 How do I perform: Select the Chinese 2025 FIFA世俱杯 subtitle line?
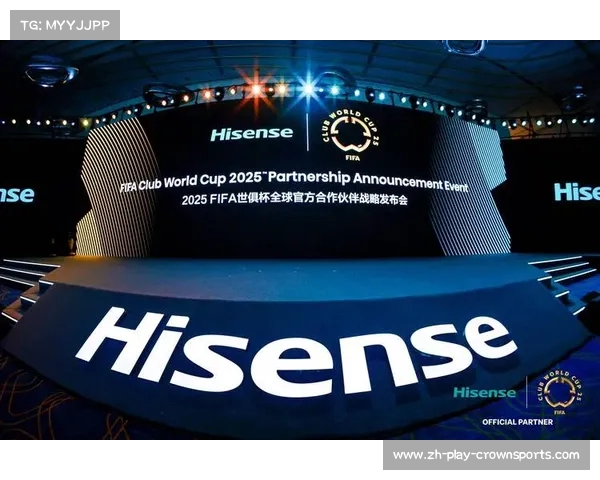[295, 200]
